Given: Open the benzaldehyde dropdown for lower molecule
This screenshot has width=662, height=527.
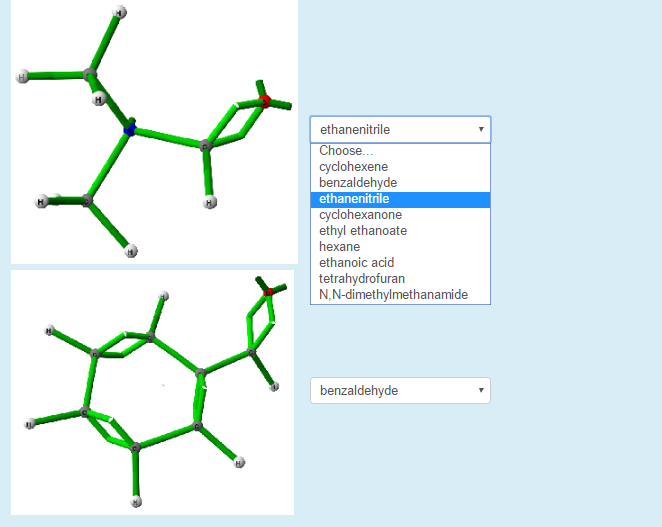Looking at the screenshot, I should 400,391.
